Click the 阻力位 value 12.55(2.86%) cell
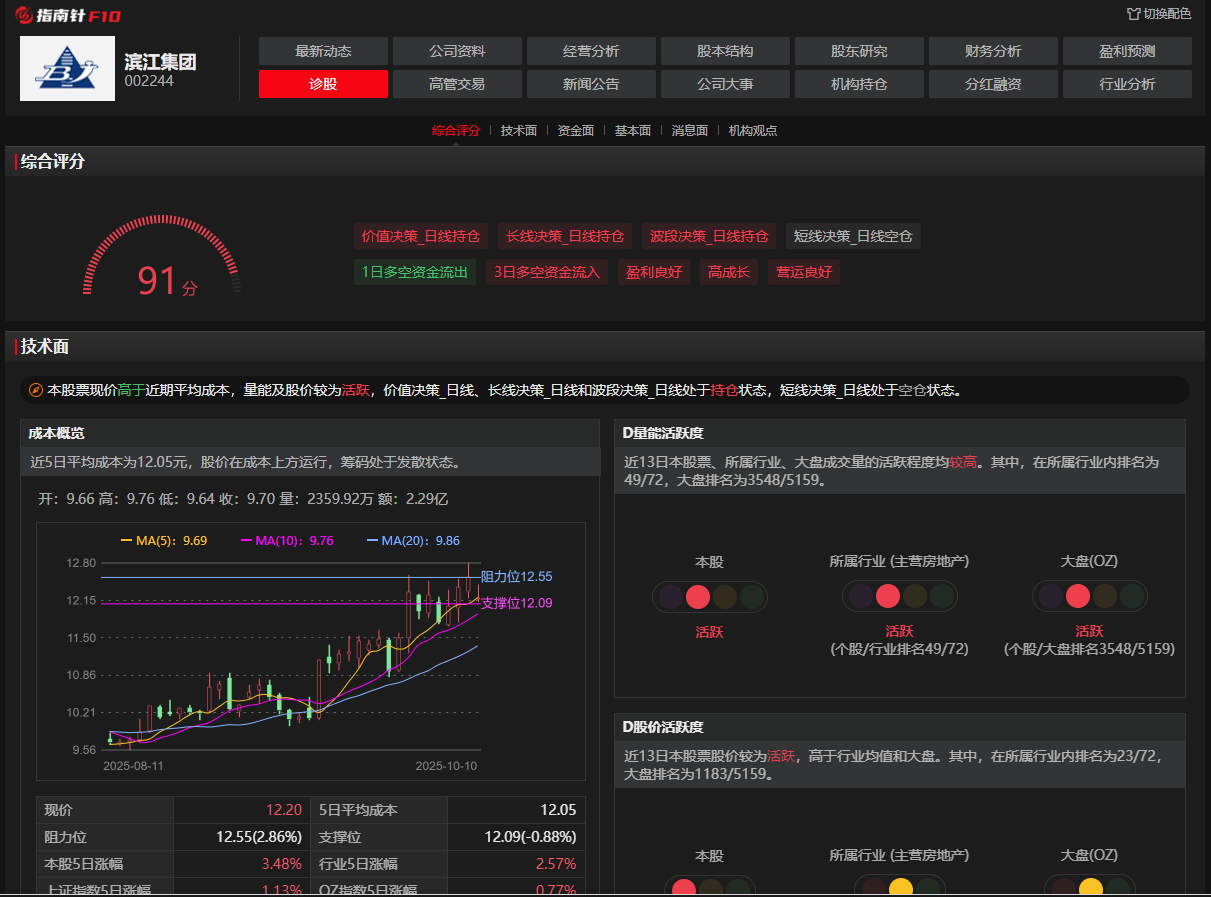 coord(242,837)
